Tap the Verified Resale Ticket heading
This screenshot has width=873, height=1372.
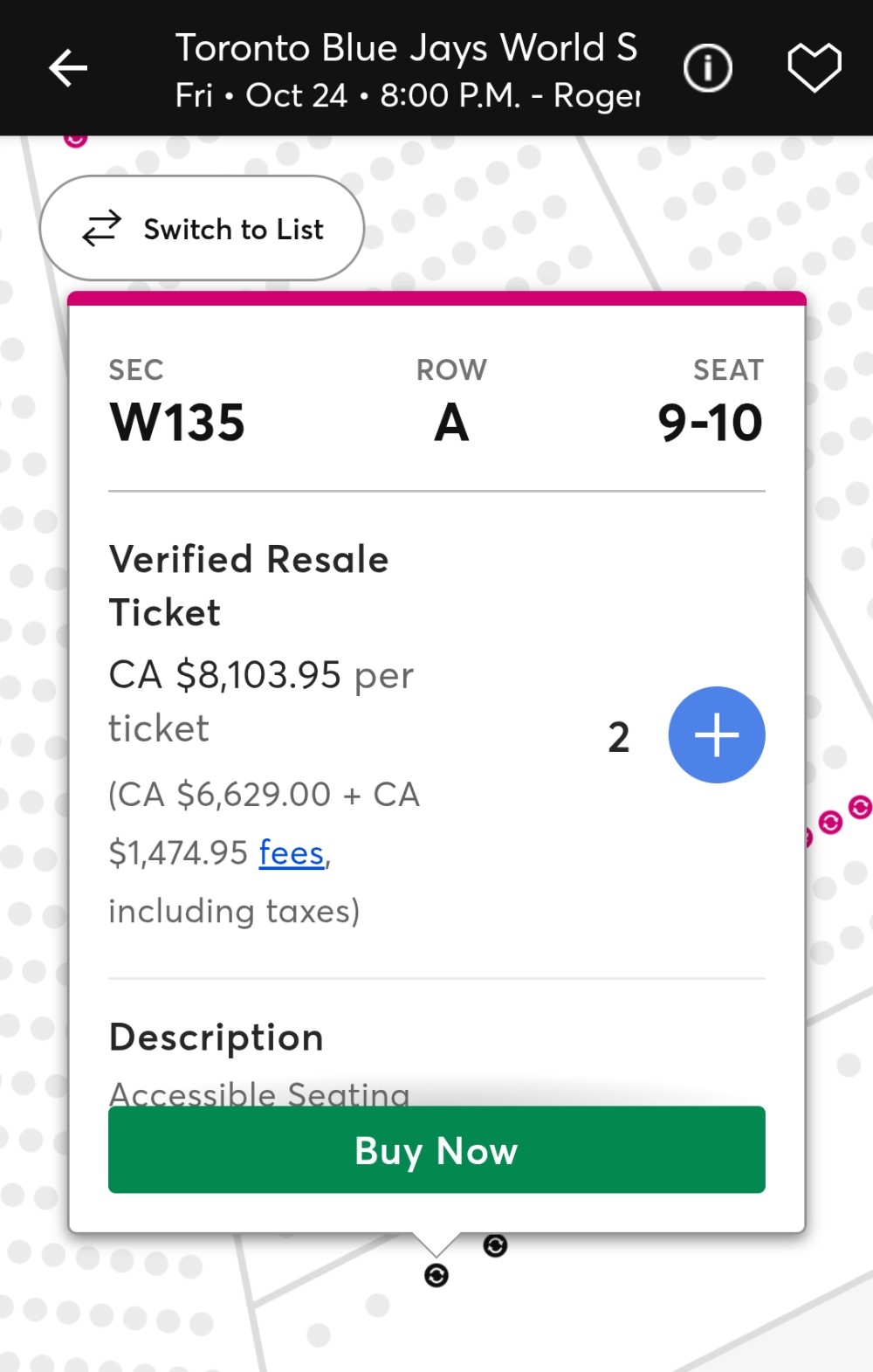249,585
